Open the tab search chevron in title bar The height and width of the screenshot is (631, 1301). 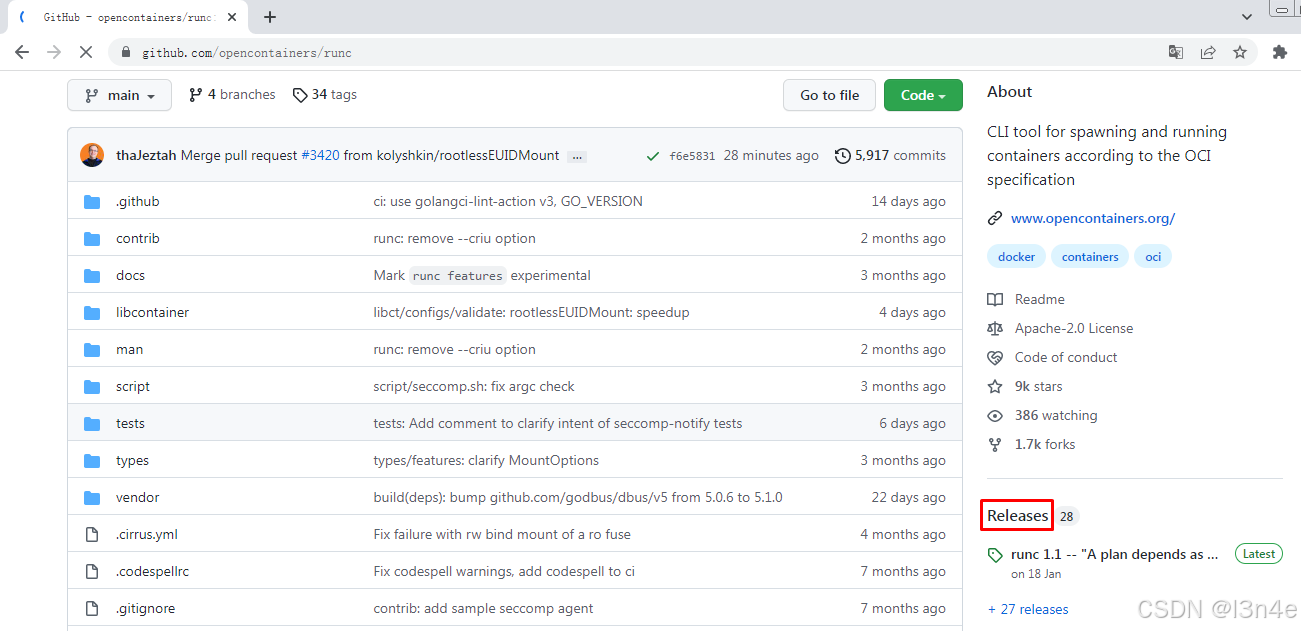[1247, 17]
